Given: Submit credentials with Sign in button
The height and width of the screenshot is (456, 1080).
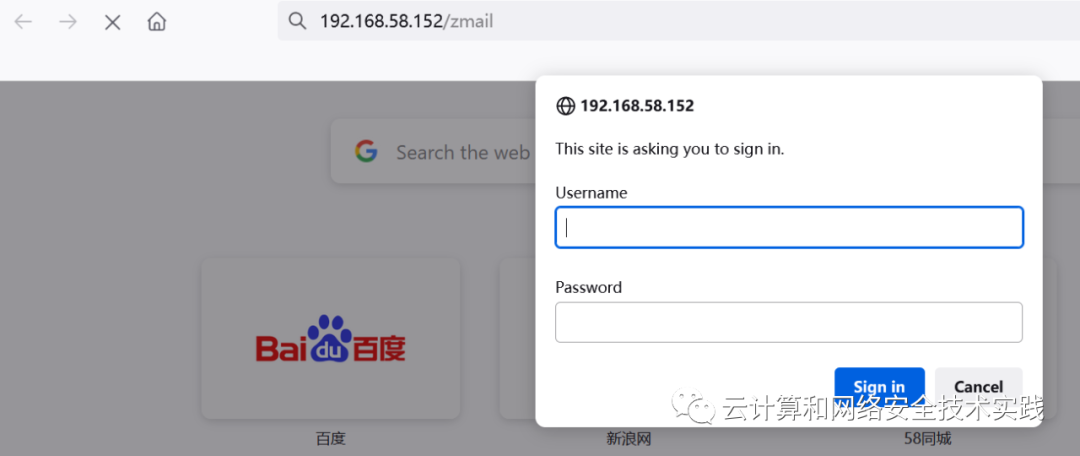Looking at the screenshot, I should (x=879, y=386).
